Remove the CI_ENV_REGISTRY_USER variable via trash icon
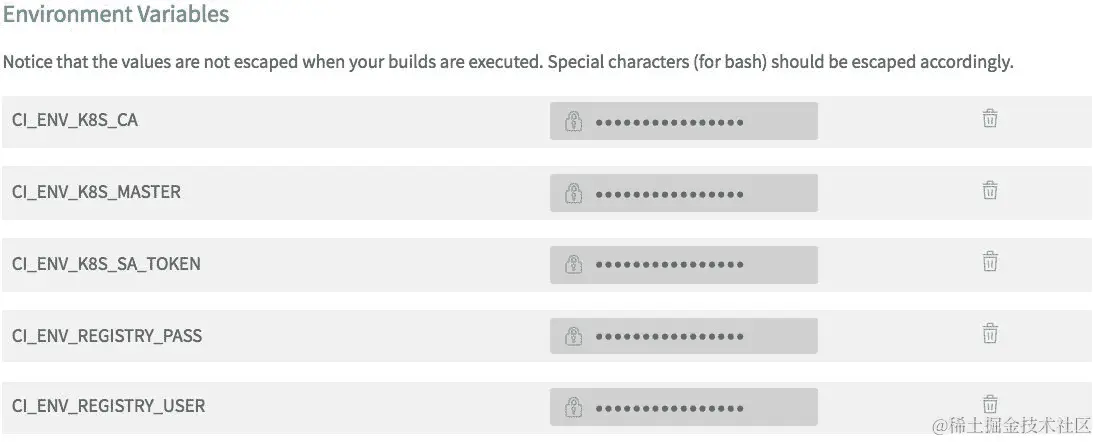The width and height of the screenshot is (1098, 442). (x=989, y=405)
